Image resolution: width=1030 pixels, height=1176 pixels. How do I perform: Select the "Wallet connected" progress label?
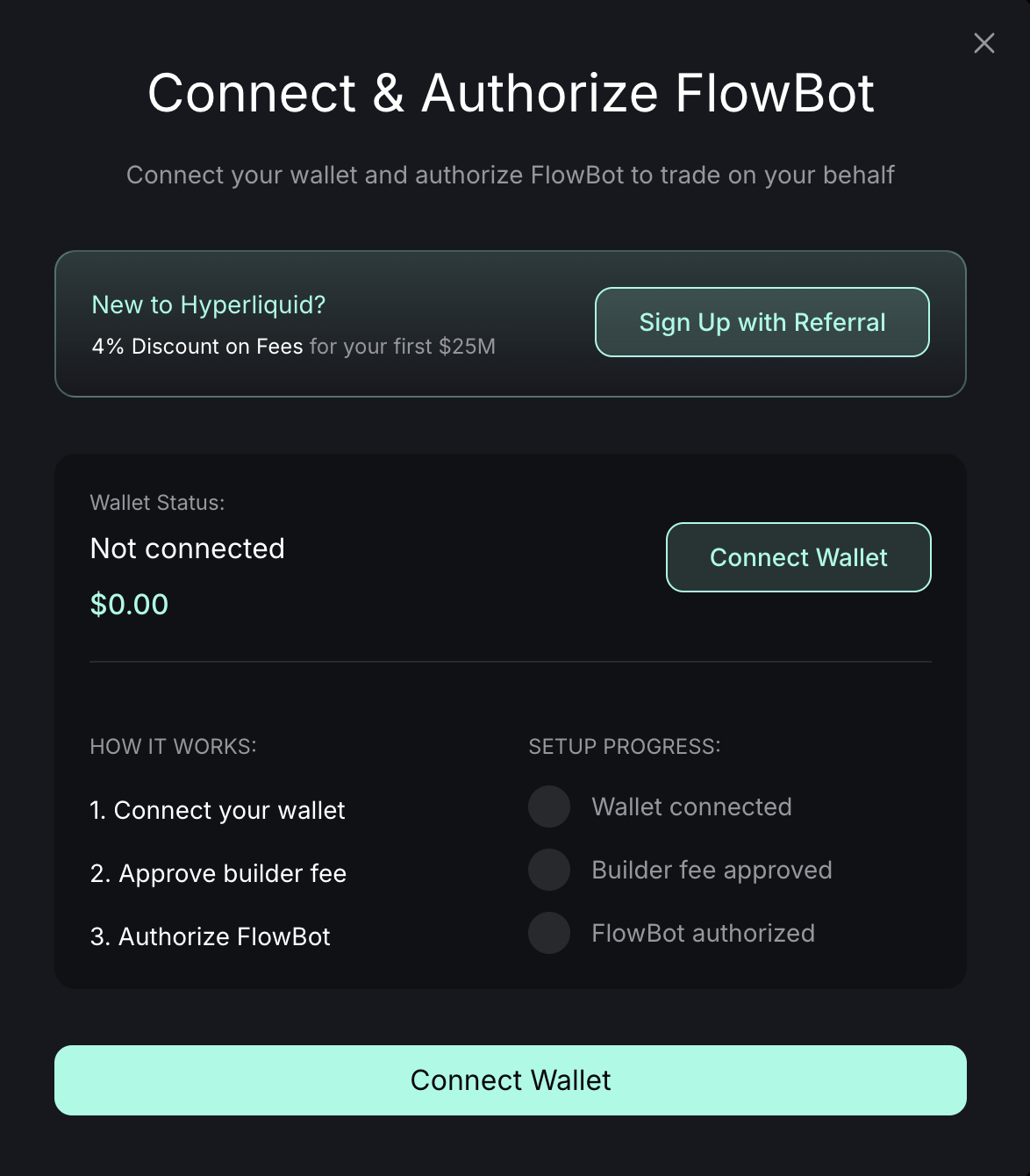[x=691, y=807]
